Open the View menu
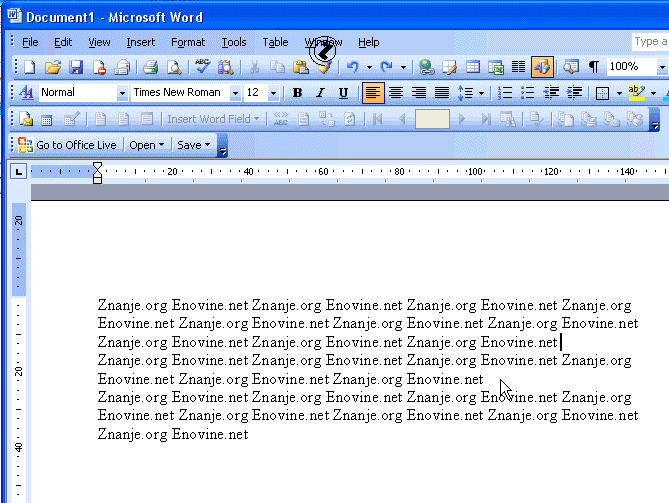The width and height of the screenshot is (669, 503). pyautogui.click(x=99, y=42)
